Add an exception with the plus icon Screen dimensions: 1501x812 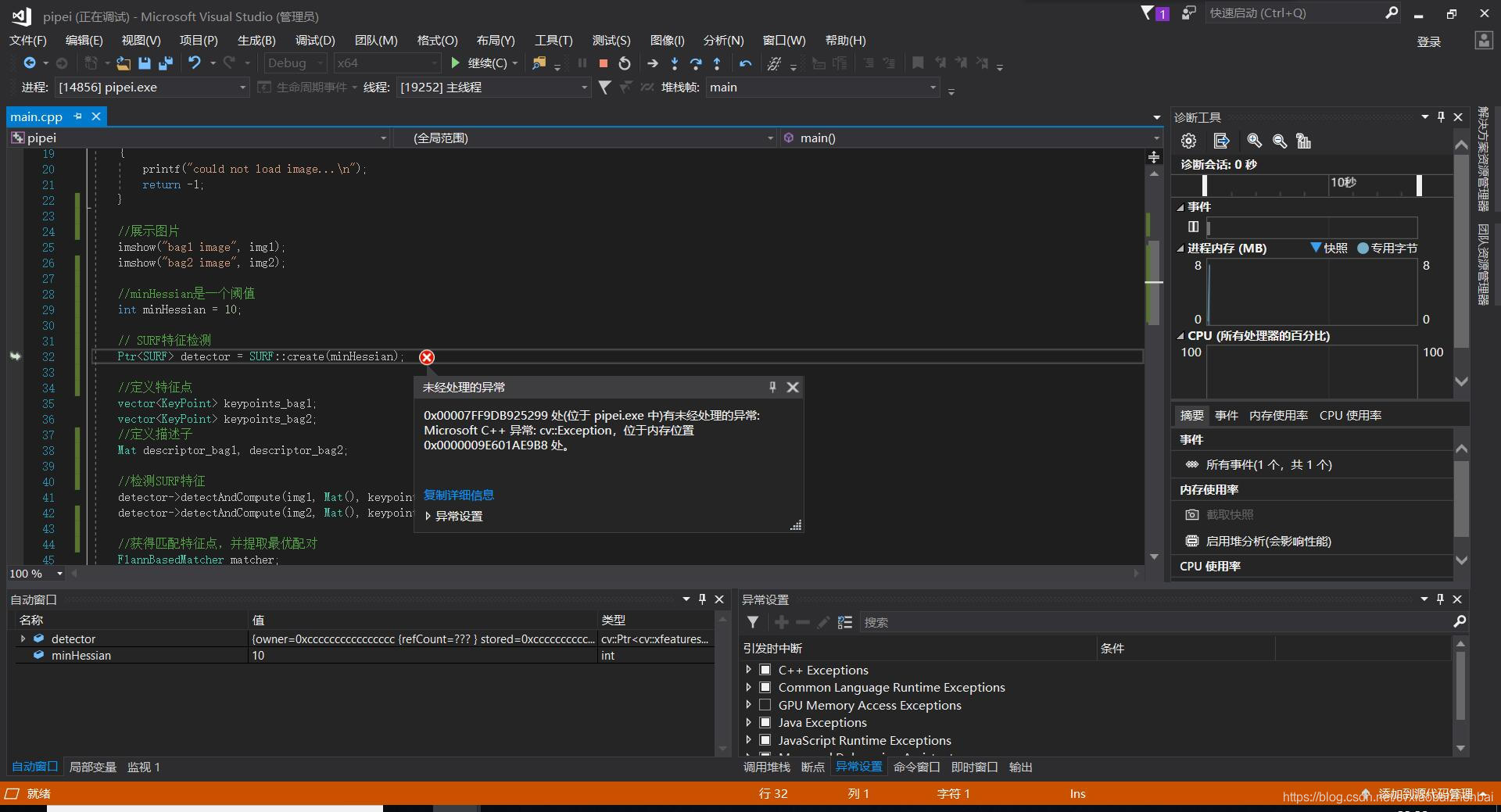point(781,622)
